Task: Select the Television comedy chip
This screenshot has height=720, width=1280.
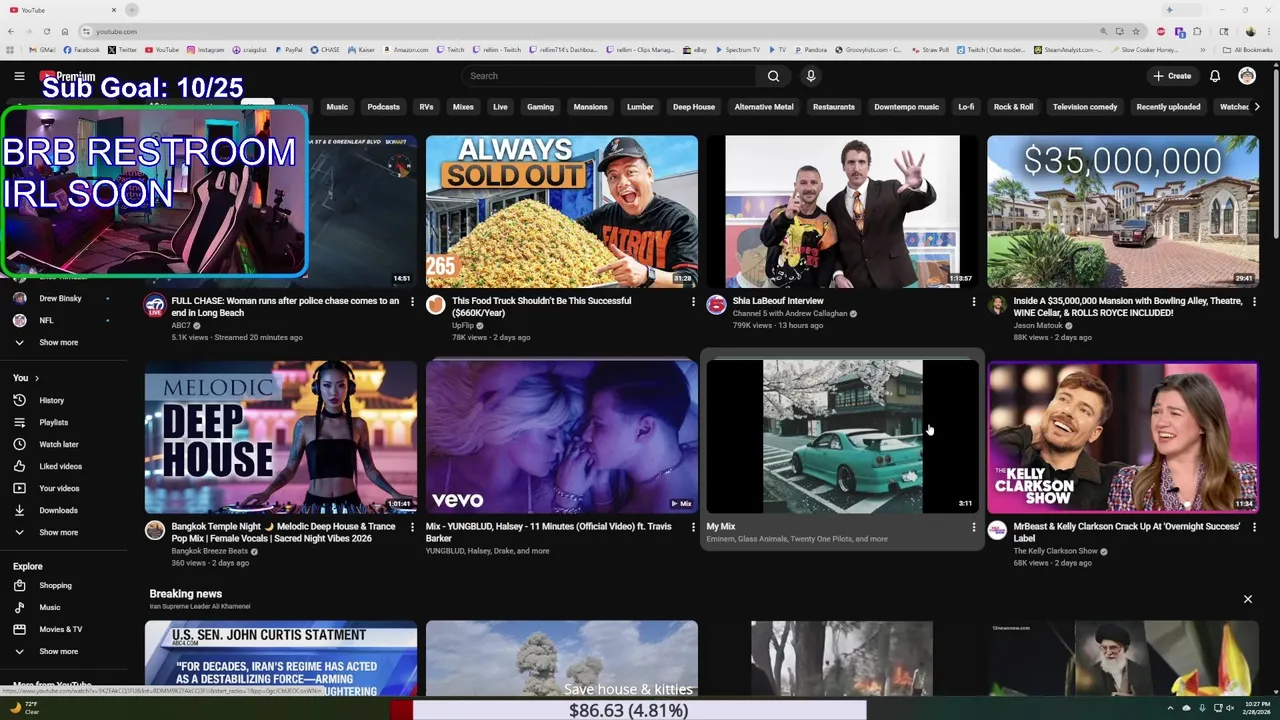Action: tap(1085, 107)
